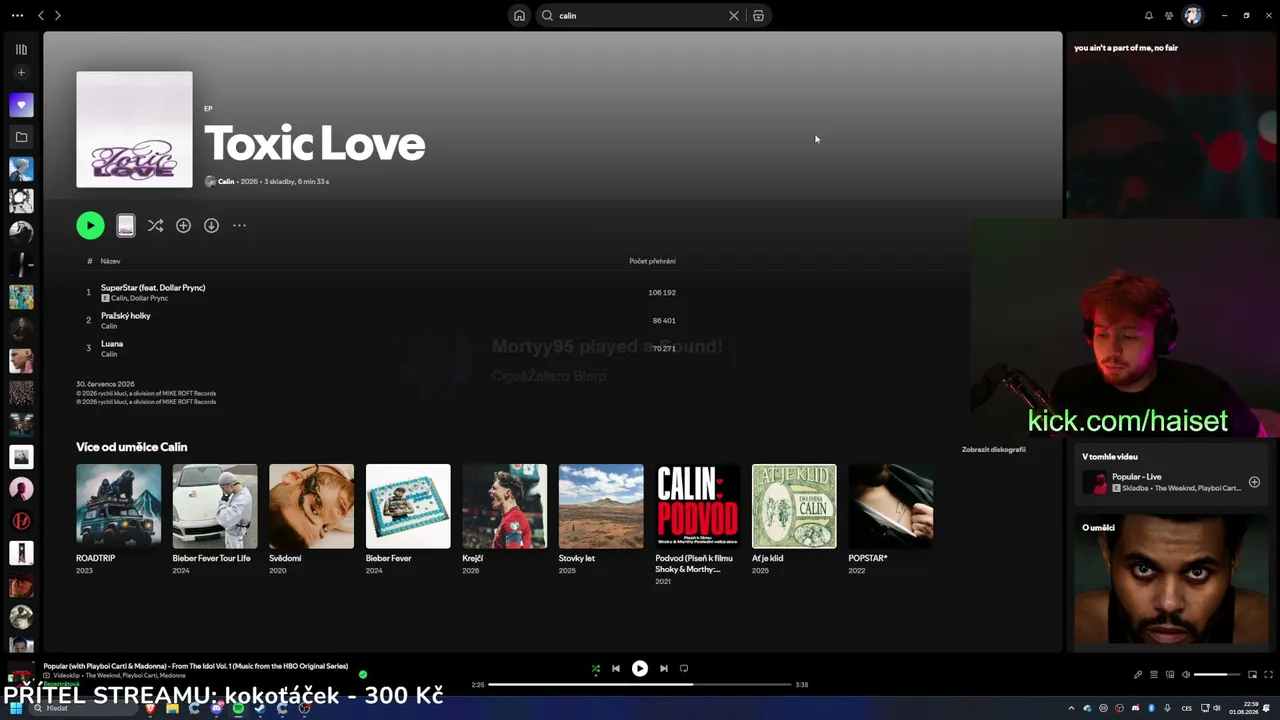1280x720 pixels.
Task: Open Connect to a device
Action: click(1170, 675)
